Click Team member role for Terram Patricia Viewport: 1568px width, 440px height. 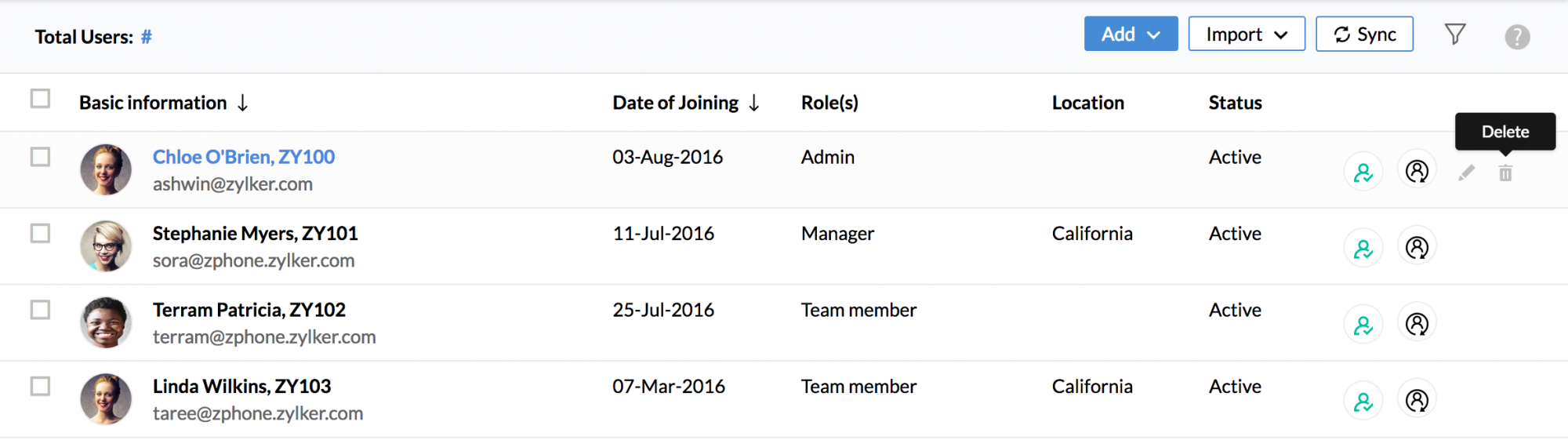click(x=858, y=310)
